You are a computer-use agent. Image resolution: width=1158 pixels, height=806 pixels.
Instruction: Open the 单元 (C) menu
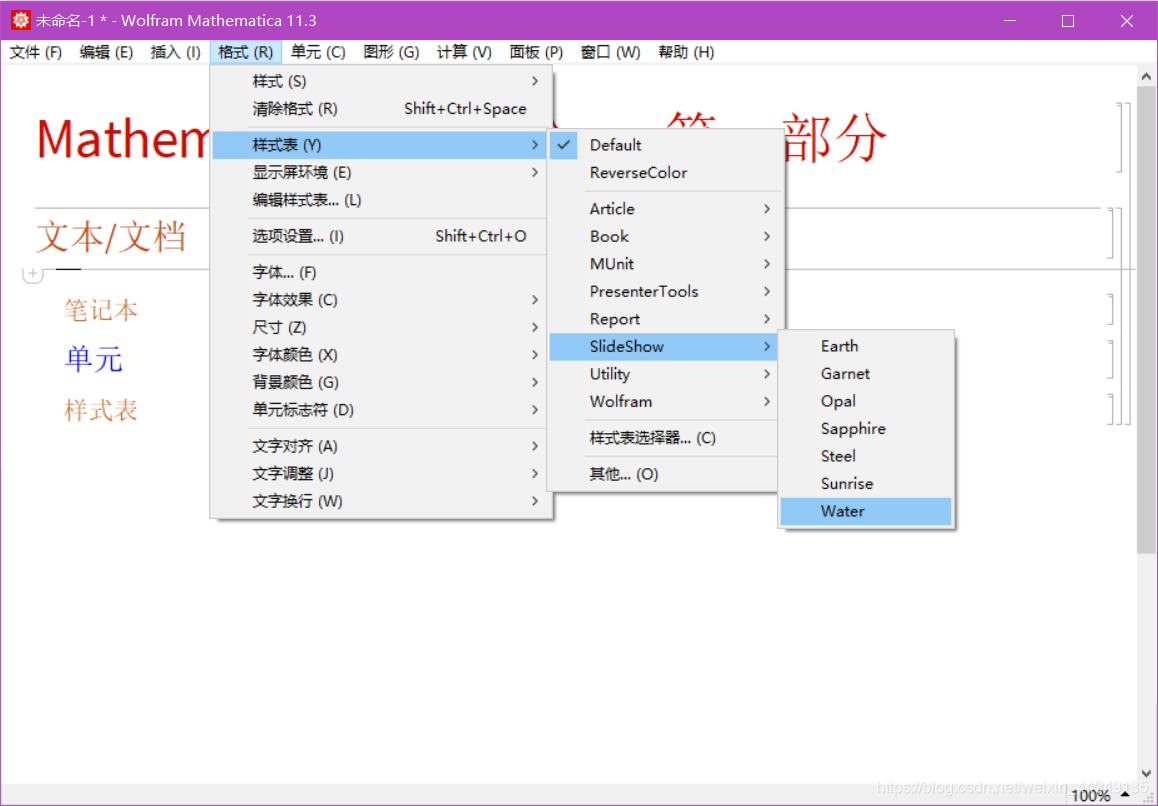318,52
